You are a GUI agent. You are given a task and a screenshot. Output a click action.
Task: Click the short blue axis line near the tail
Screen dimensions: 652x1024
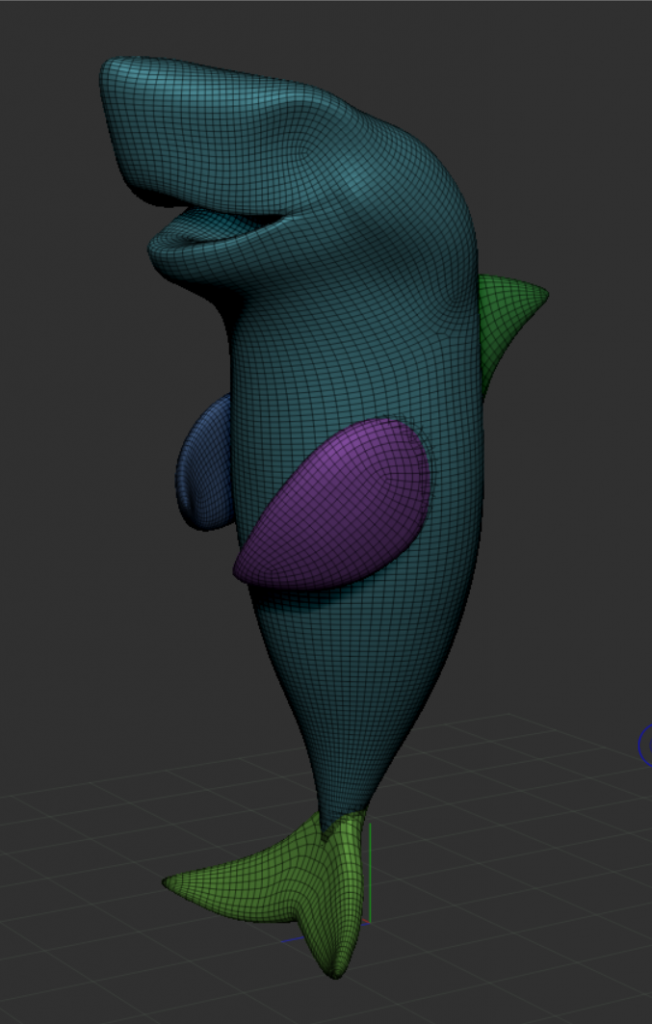click(x=294, y=940)
